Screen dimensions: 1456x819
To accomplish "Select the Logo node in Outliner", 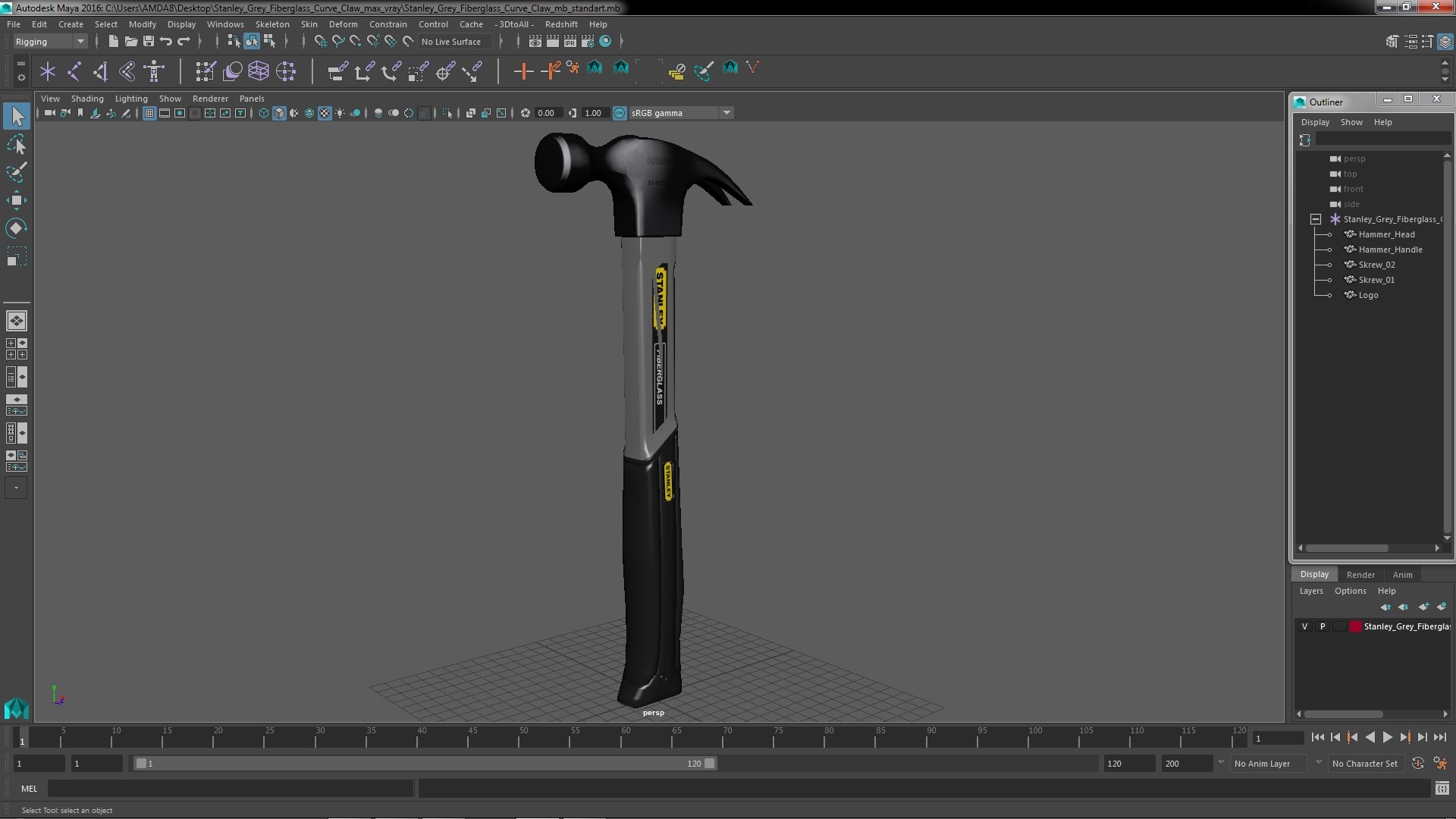I will coord(1368,295).
